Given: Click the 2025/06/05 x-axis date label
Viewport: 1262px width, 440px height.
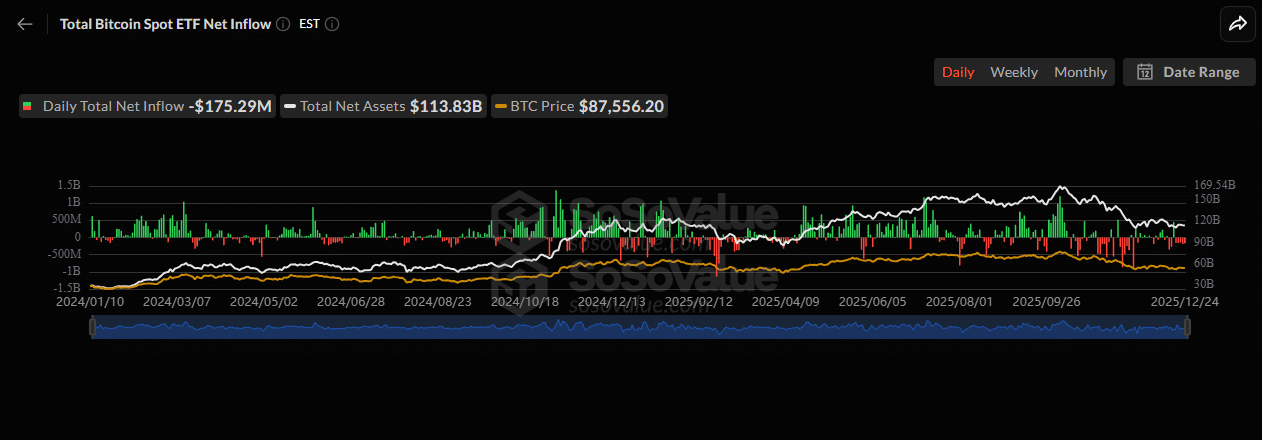Looking at the screenshot, I should tap(872, 300).
